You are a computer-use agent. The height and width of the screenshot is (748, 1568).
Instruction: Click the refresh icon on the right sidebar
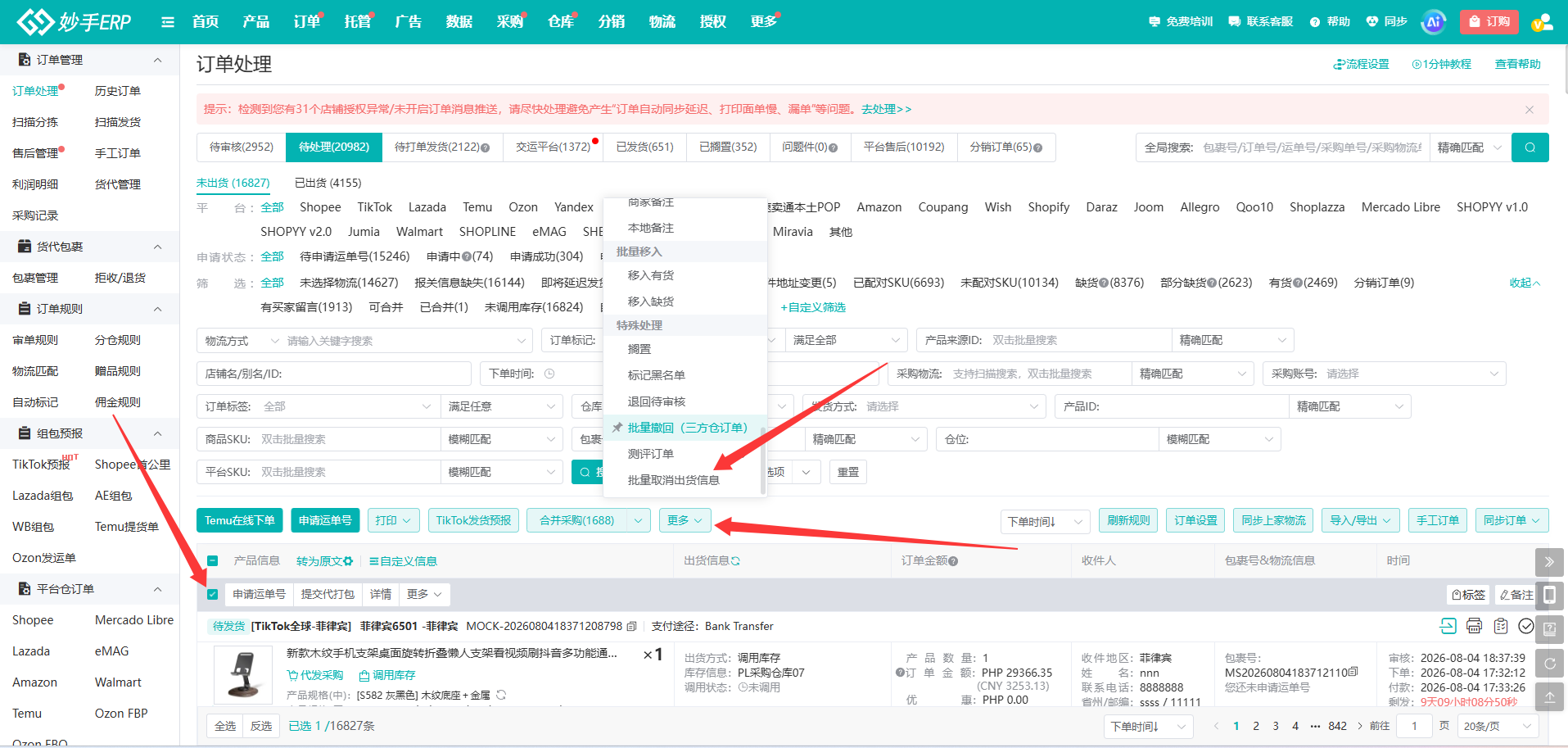coord(1549,663)
